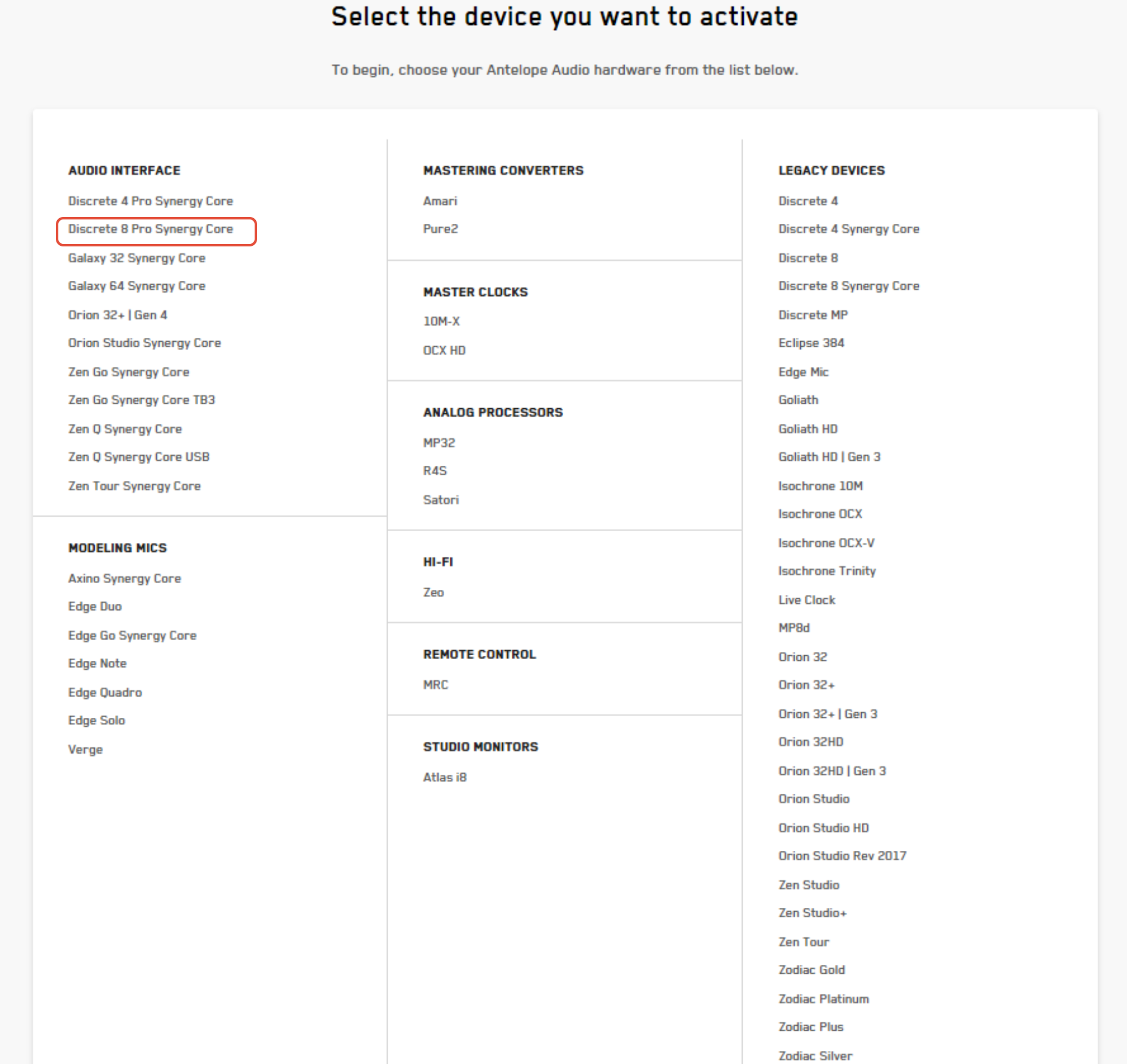Select legacy Discrete 8 Synergy Core
1127x1064 pixels.
click(849, 286)
